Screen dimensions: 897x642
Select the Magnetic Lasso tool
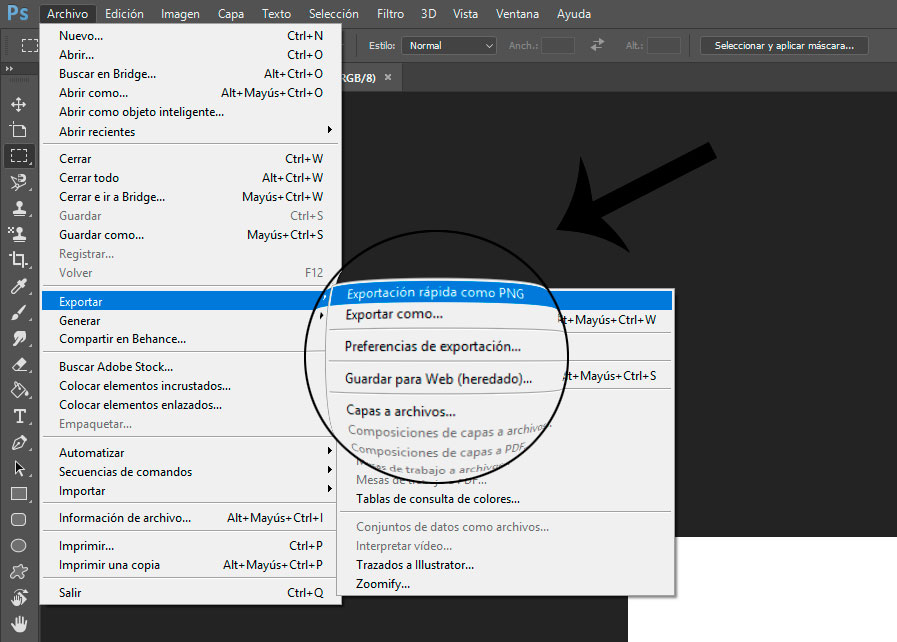tap(18, 182)
